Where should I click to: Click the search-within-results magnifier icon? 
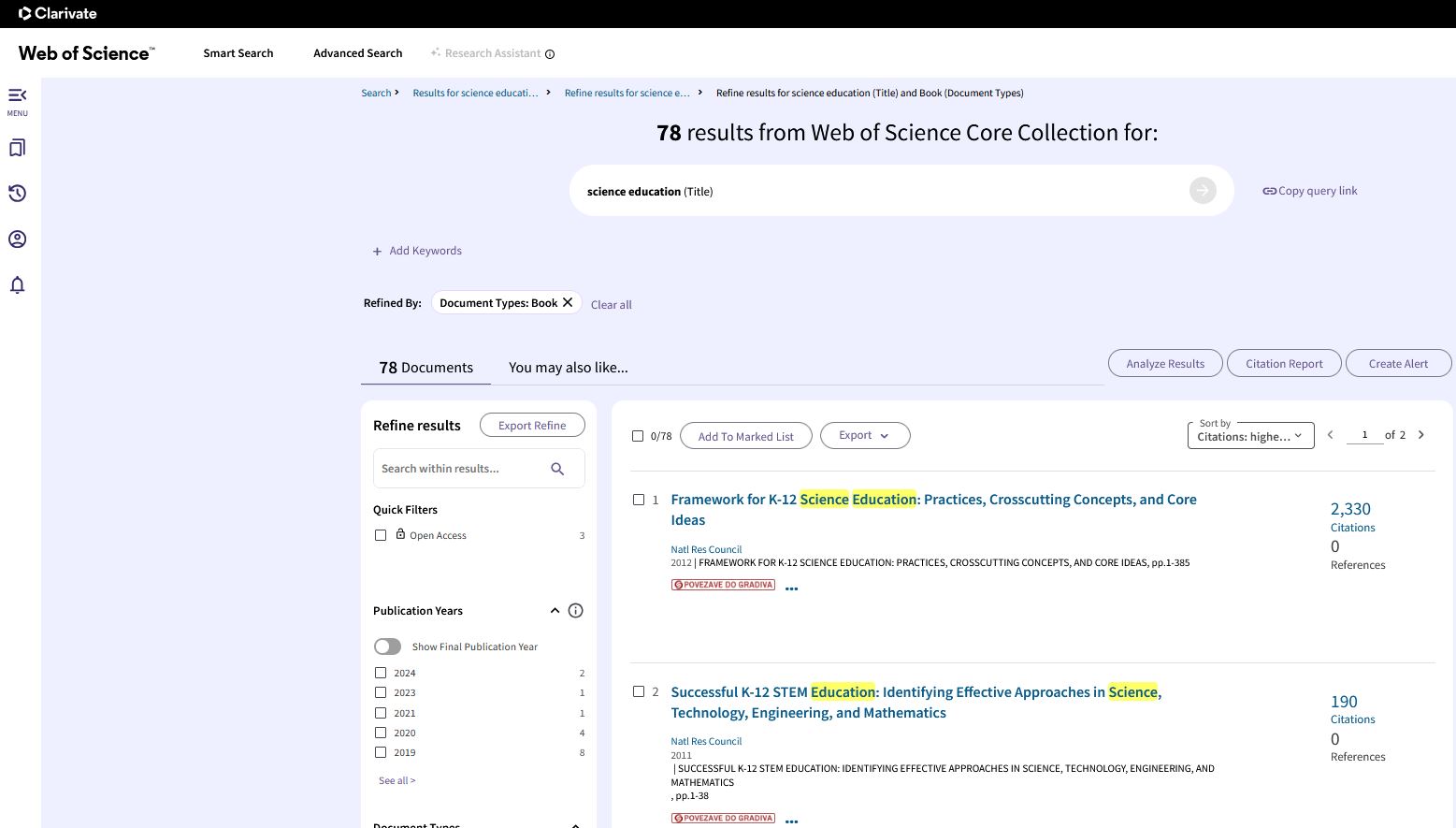click(557, 469)
